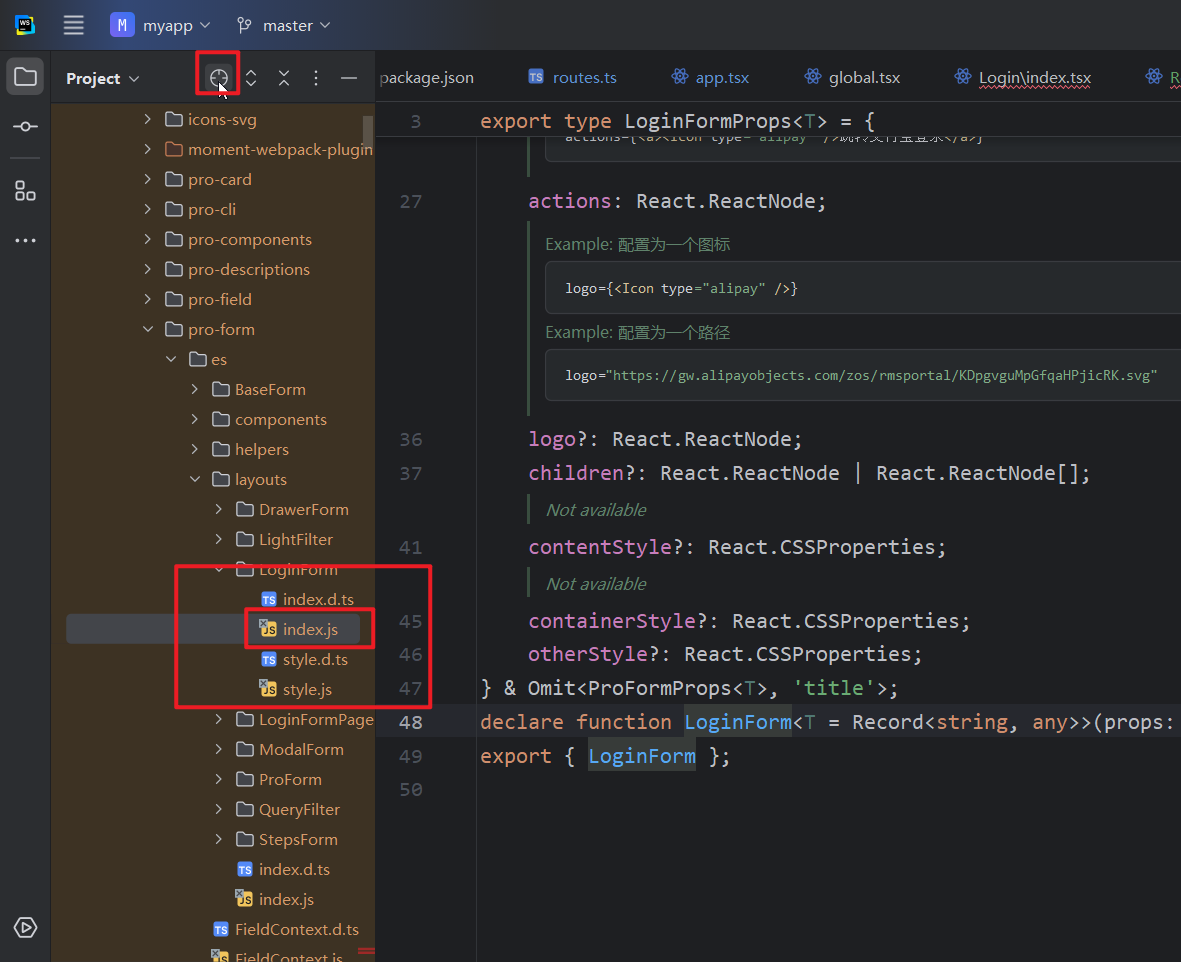Select index.js under layouts folder
This screenshot has width=1181, height=962.
(276, 899)
